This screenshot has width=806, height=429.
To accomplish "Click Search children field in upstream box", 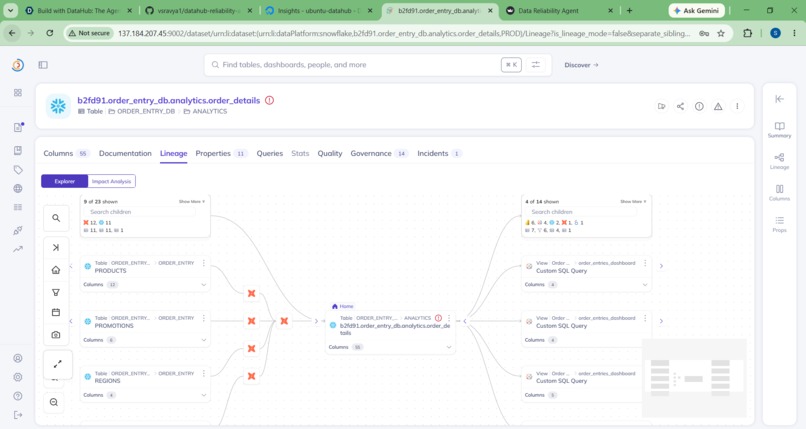I will click(x=140, y=212).
